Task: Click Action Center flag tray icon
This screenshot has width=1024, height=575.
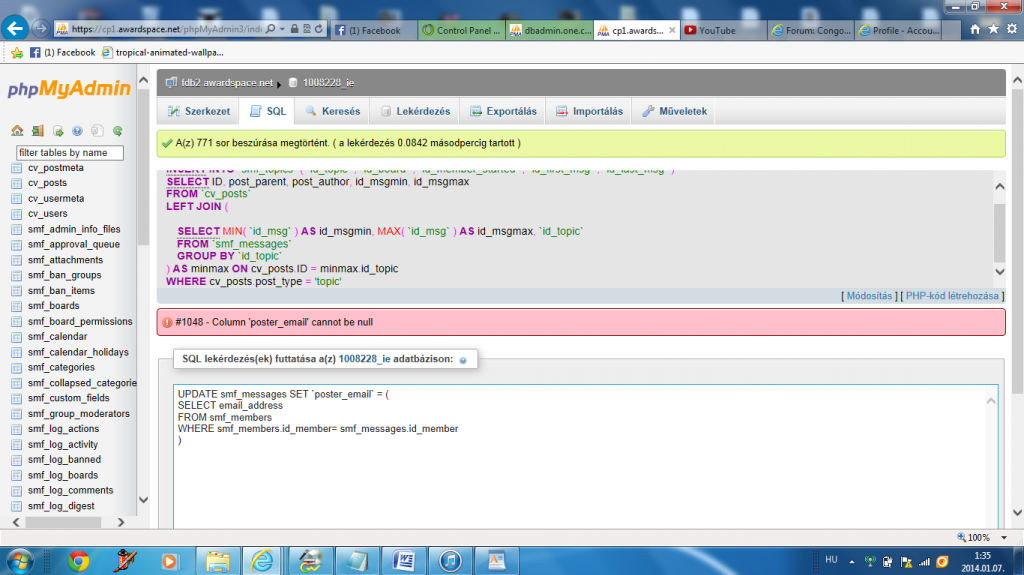Action: point(906,561)
